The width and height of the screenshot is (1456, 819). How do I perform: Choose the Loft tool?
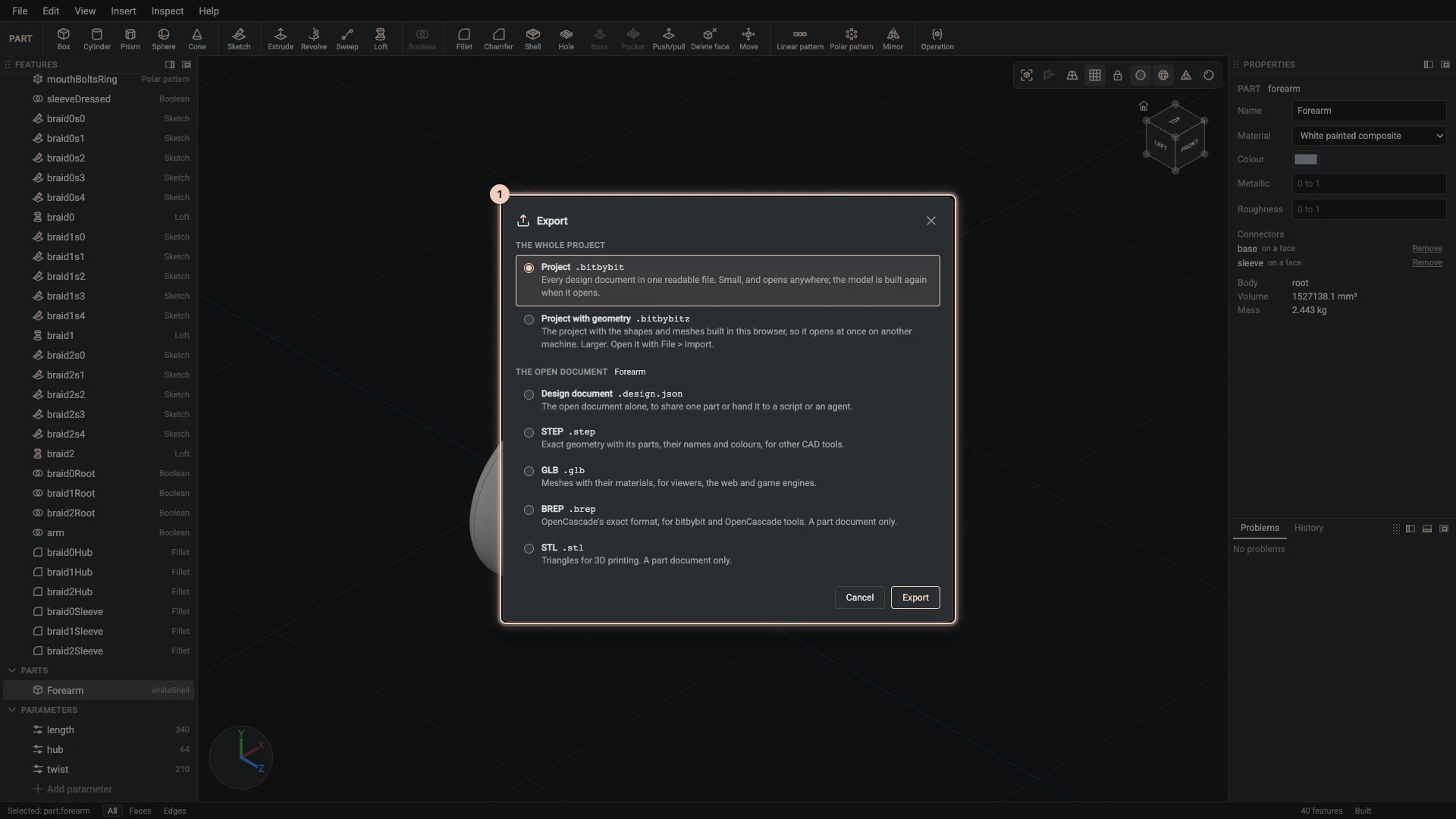(x=381, y=39)
